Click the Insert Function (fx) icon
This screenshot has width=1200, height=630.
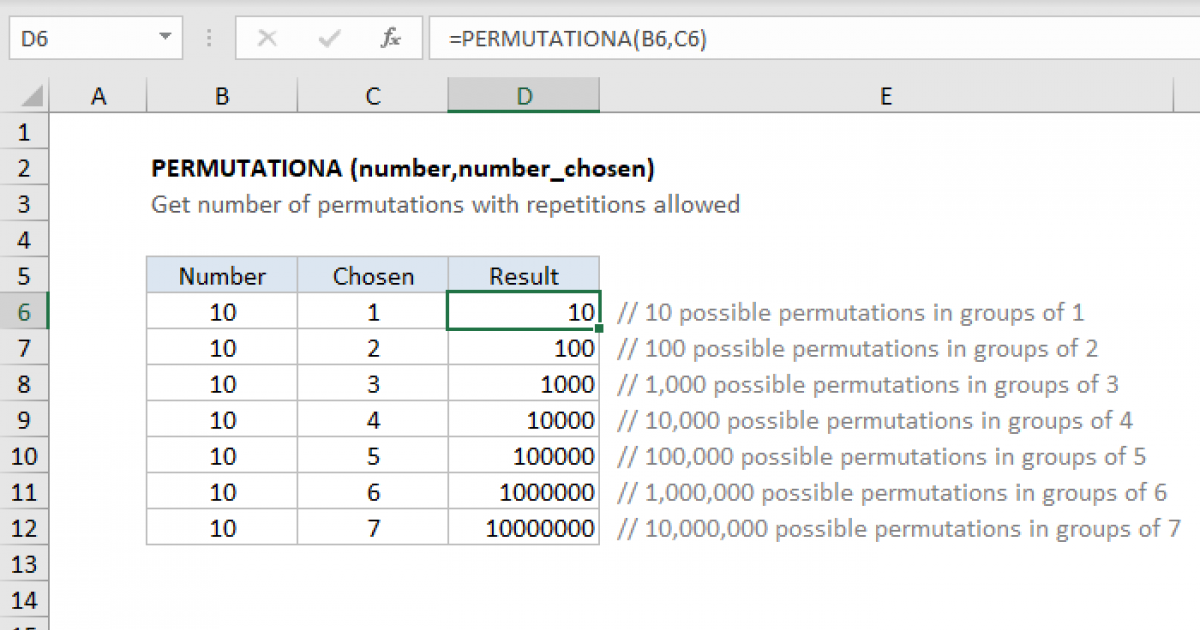tap(390, 38)
